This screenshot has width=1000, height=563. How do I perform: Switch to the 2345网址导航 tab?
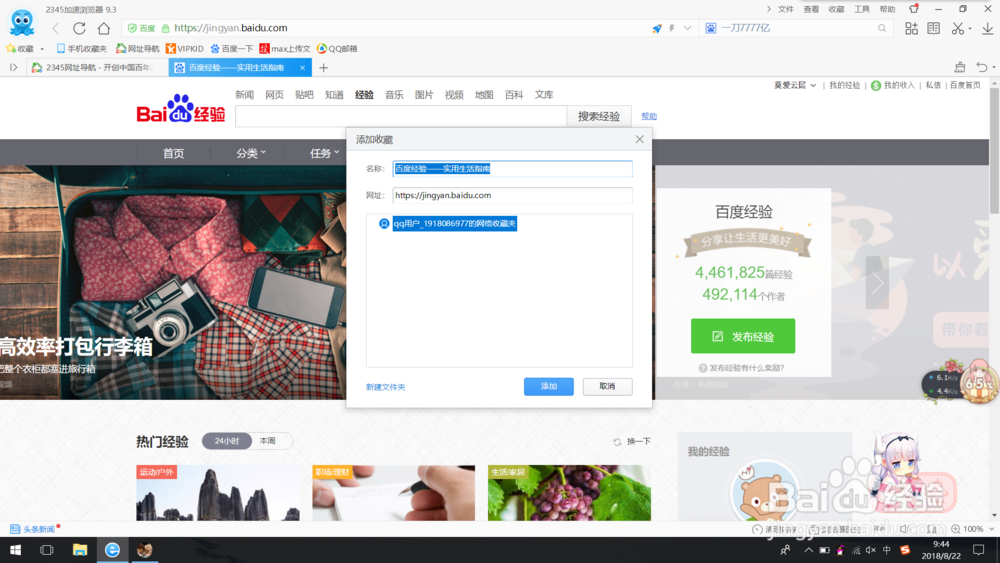96,68
